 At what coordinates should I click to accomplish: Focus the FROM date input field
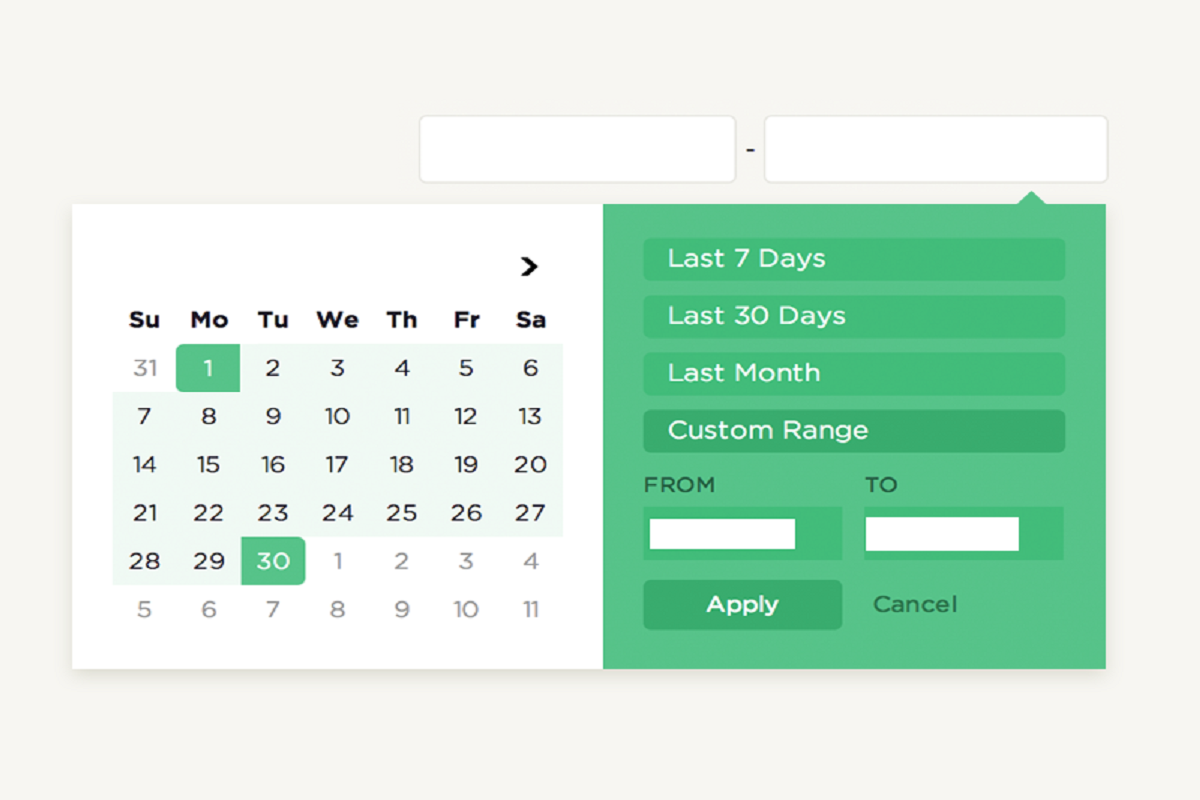(742, 533)
